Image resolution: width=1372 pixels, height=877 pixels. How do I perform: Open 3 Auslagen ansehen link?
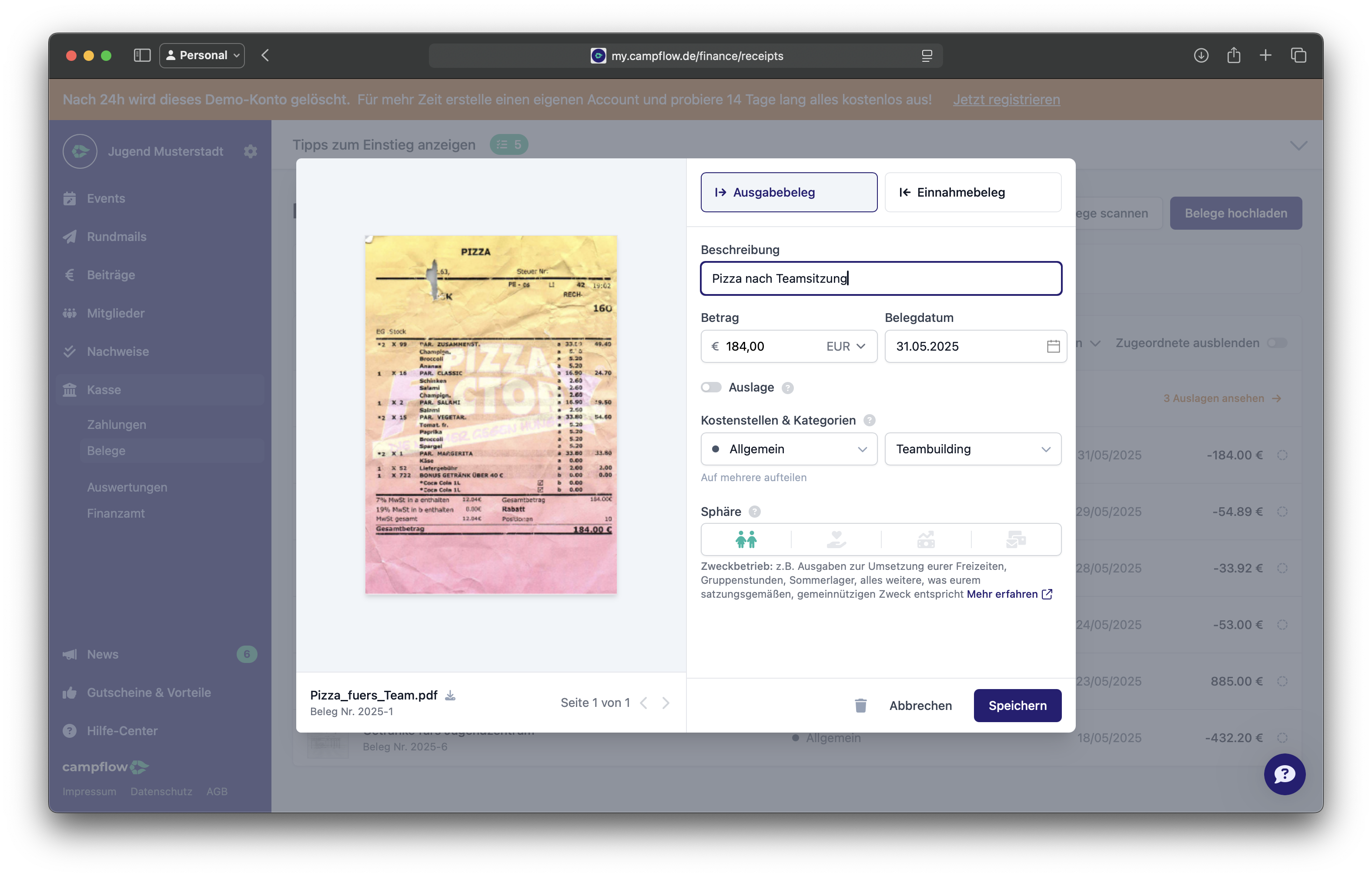click(x=1221, y=398)
